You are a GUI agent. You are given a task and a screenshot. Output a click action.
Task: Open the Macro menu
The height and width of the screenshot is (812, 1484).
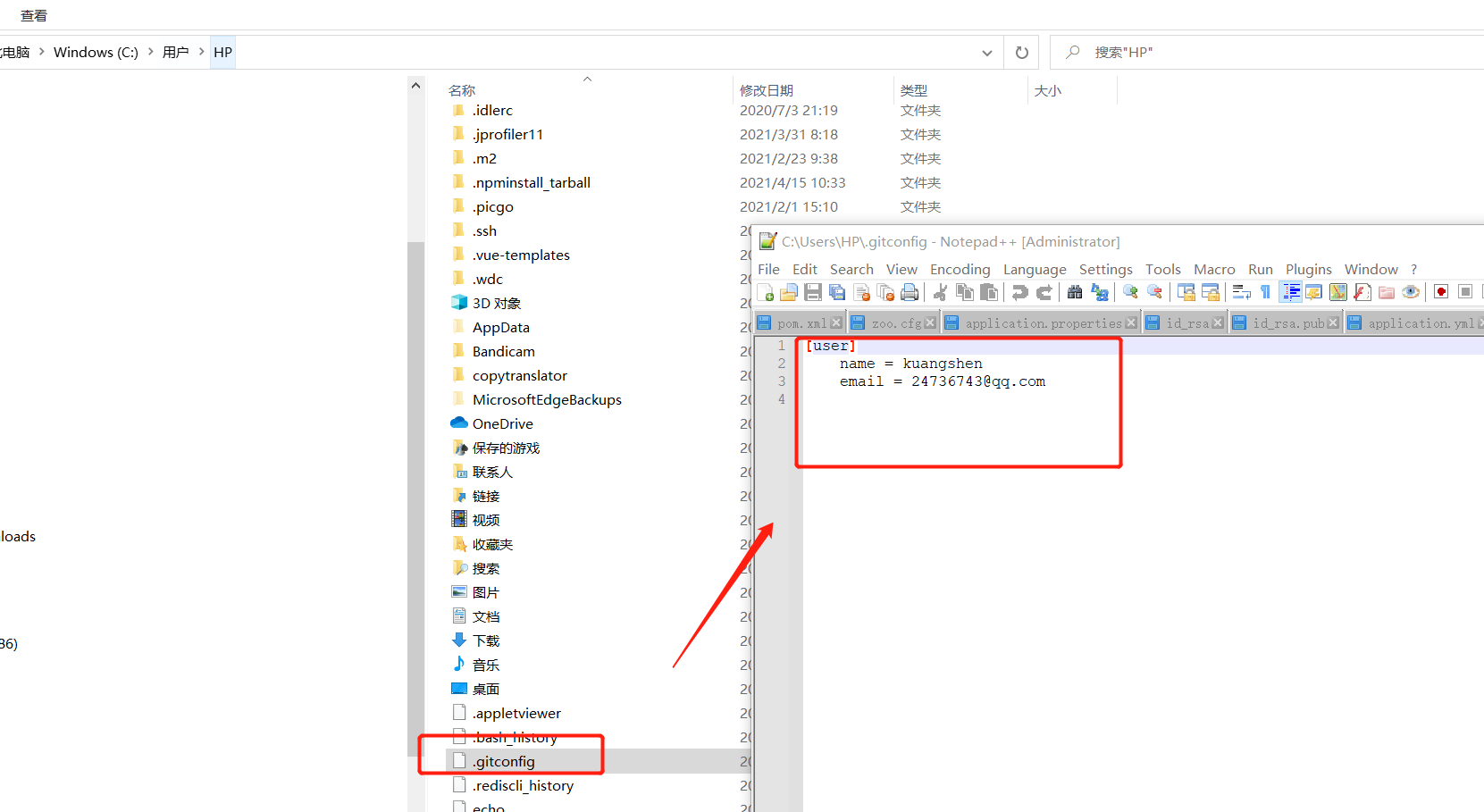tap(1214, 269)
